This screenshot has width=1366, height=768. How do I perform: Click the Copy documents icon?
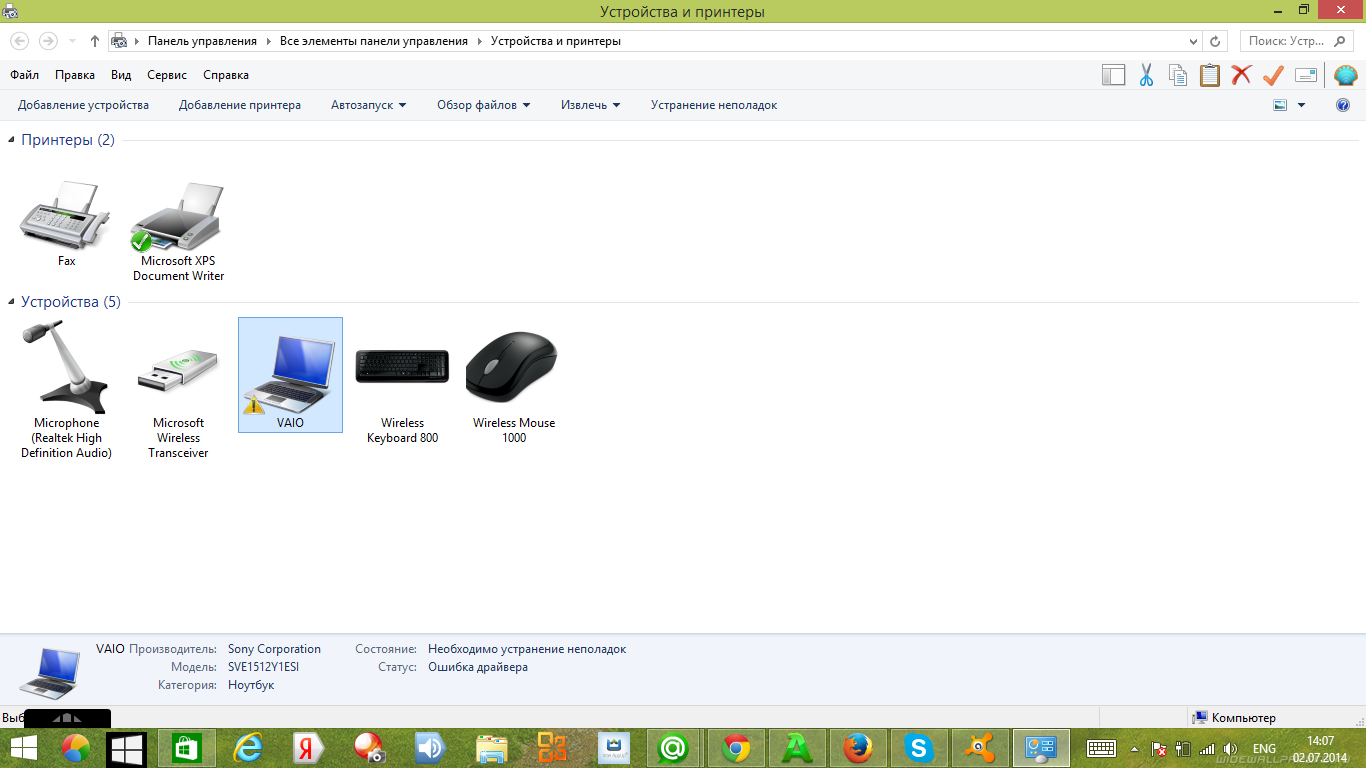click(x=1178, y=75)
